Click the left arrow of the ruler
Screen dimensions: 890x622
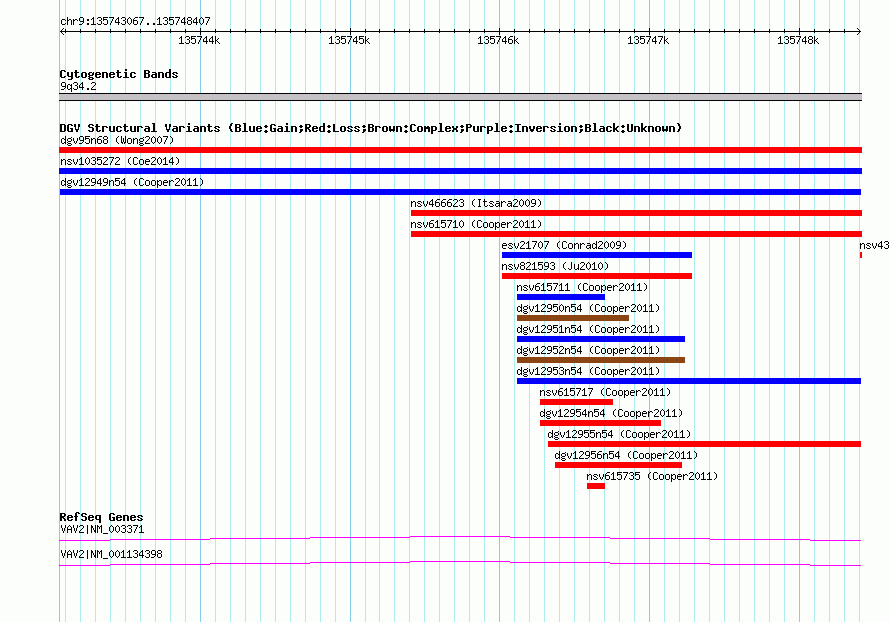coord(62,31)
